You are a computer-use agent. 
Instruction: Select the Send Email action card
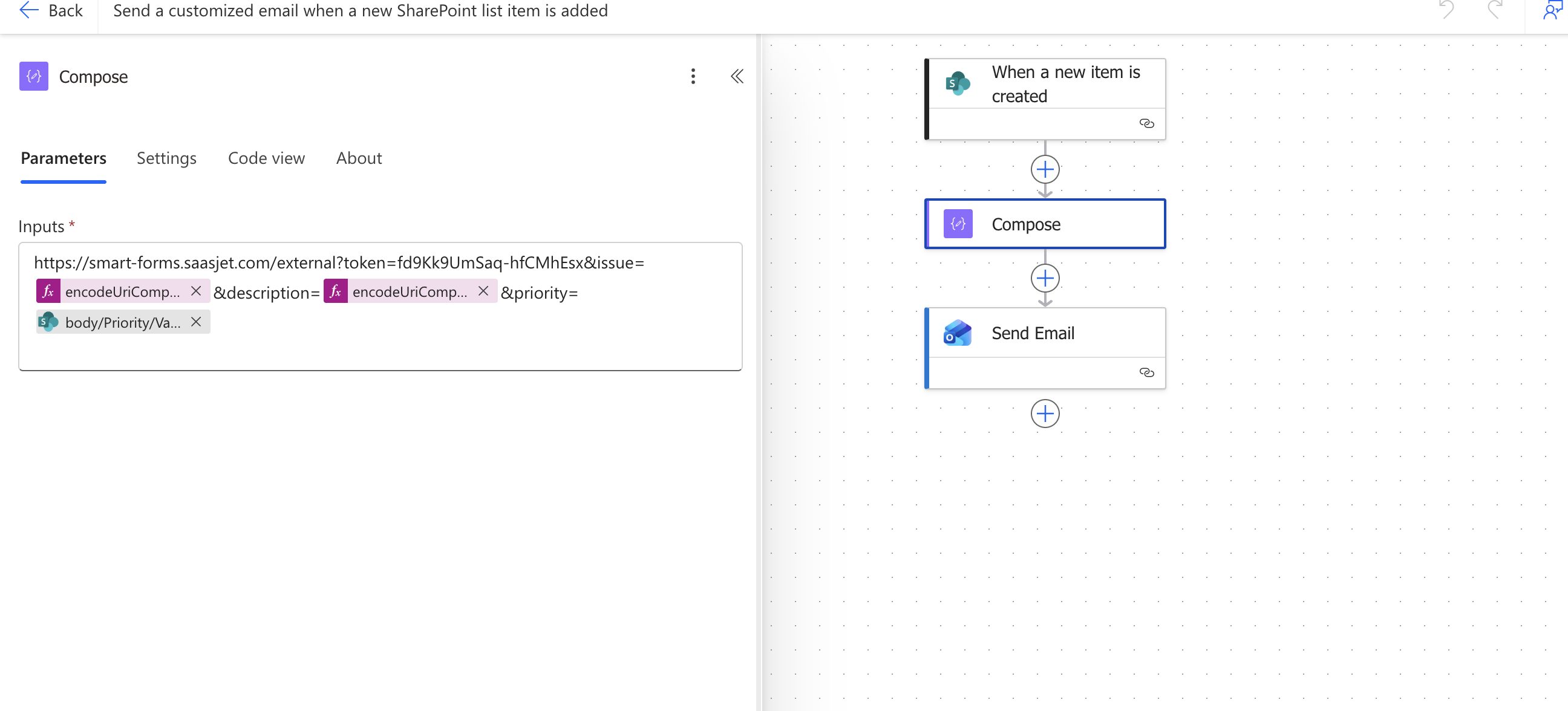coord(1045,348)
